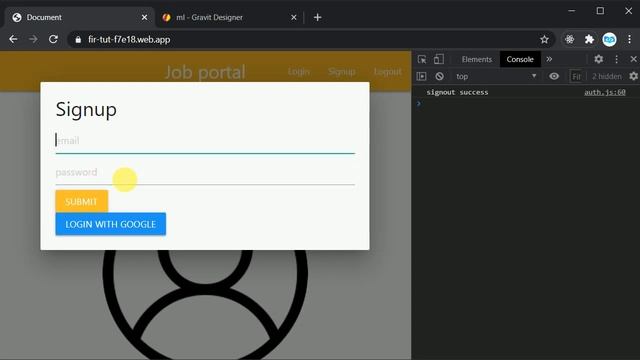This screenshot has height=360, width=640.
Task: Open JavaScript context 'top' dropdown
Action: tap(496, 76)
